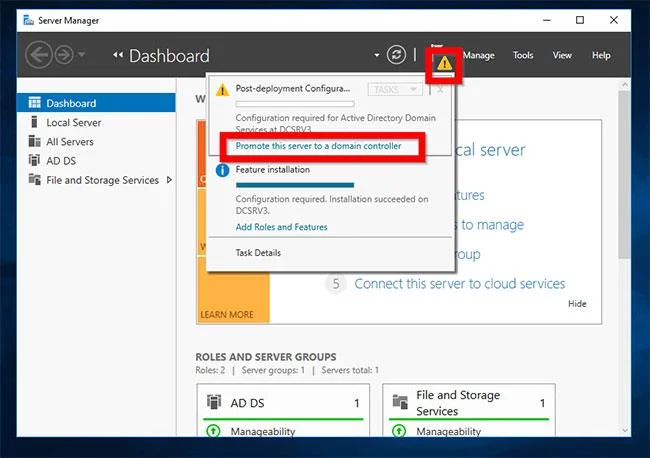Open the View menu
Screen dimensions: 650x458
click(562, 55)
